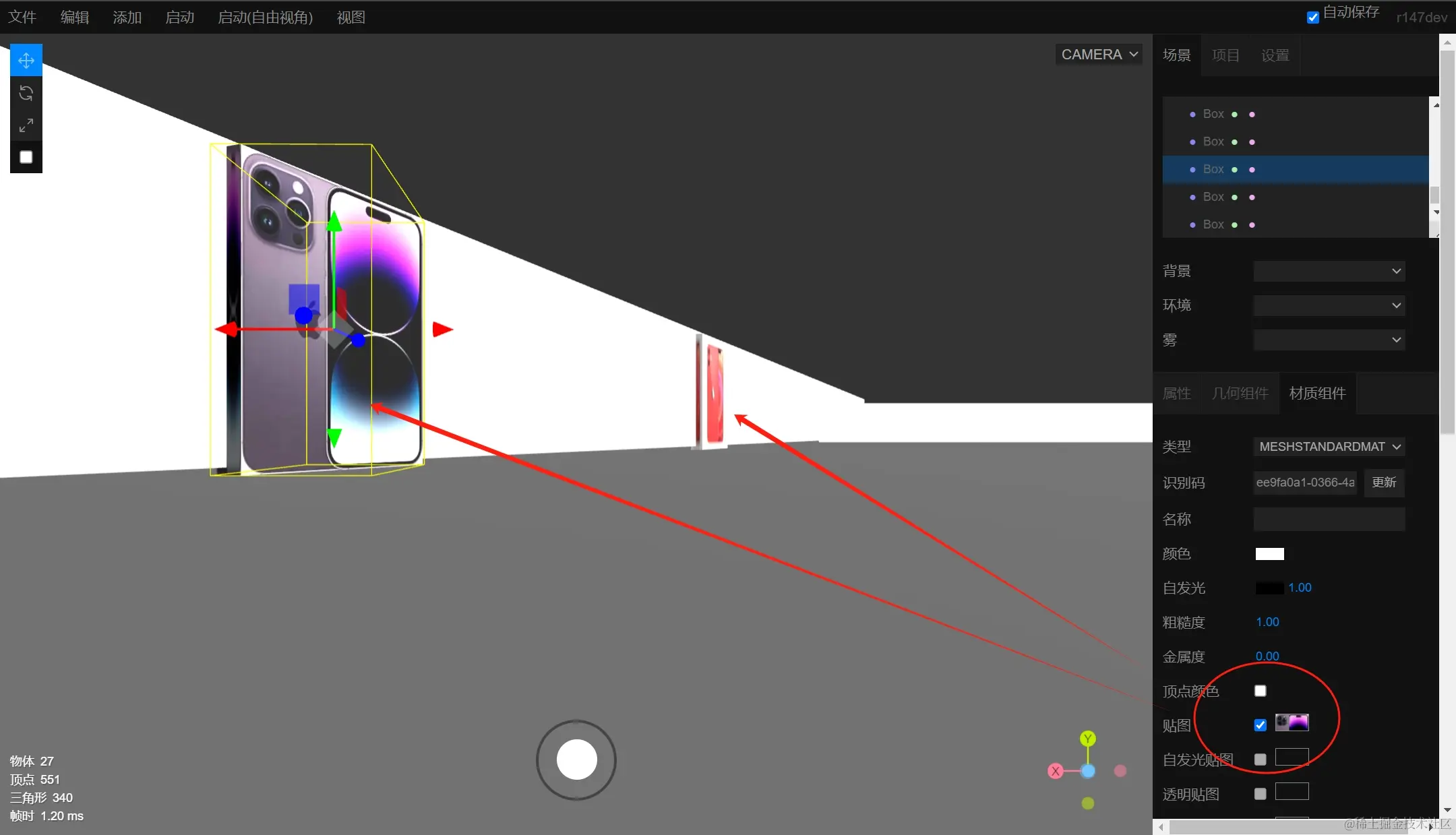Open the 背景 background dropdown
The image size is (1456, 835).
[x=1329, y=271]
